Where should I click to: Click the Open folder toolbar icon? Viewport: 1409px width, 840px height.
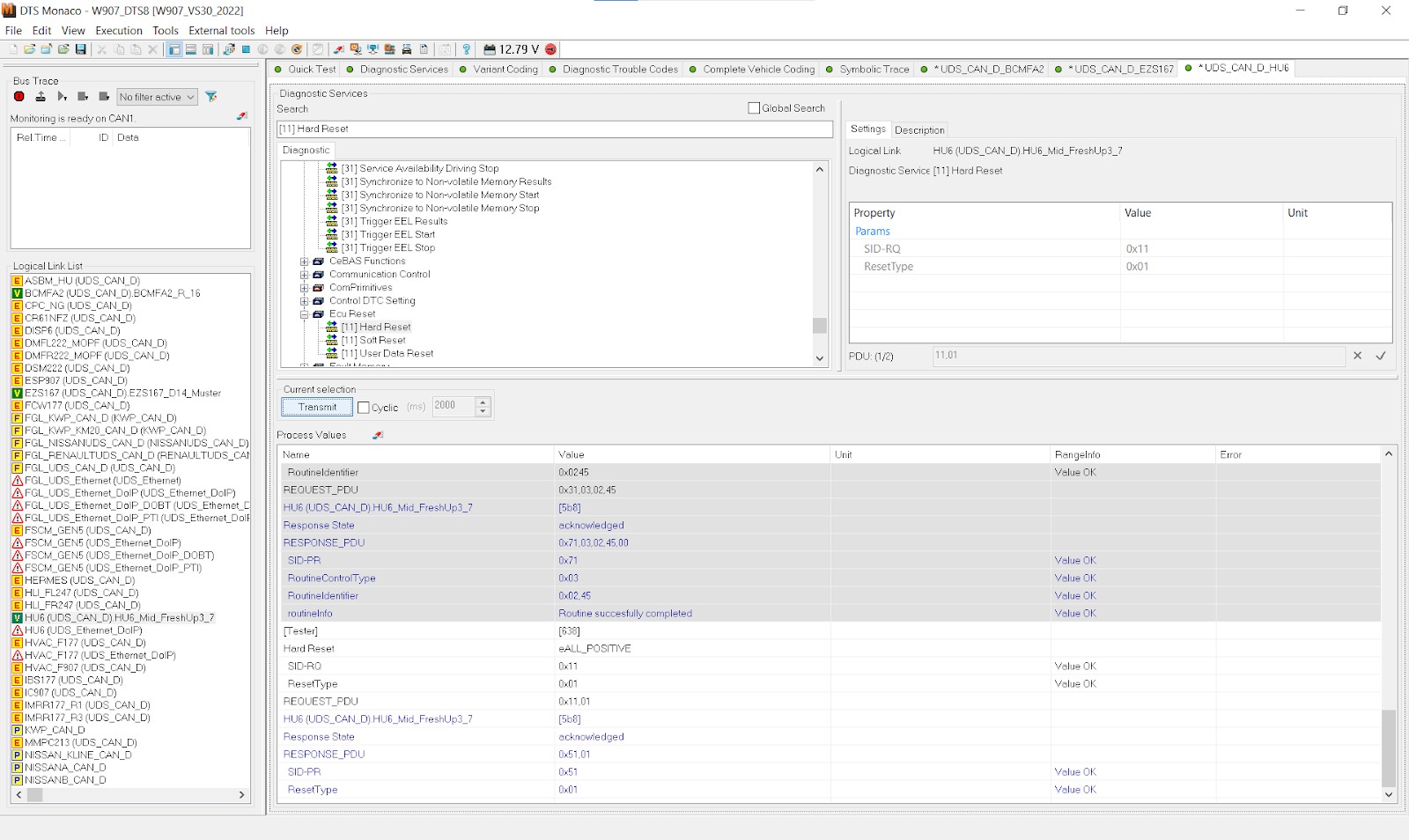pyautogui.click(x=30, y=49)
